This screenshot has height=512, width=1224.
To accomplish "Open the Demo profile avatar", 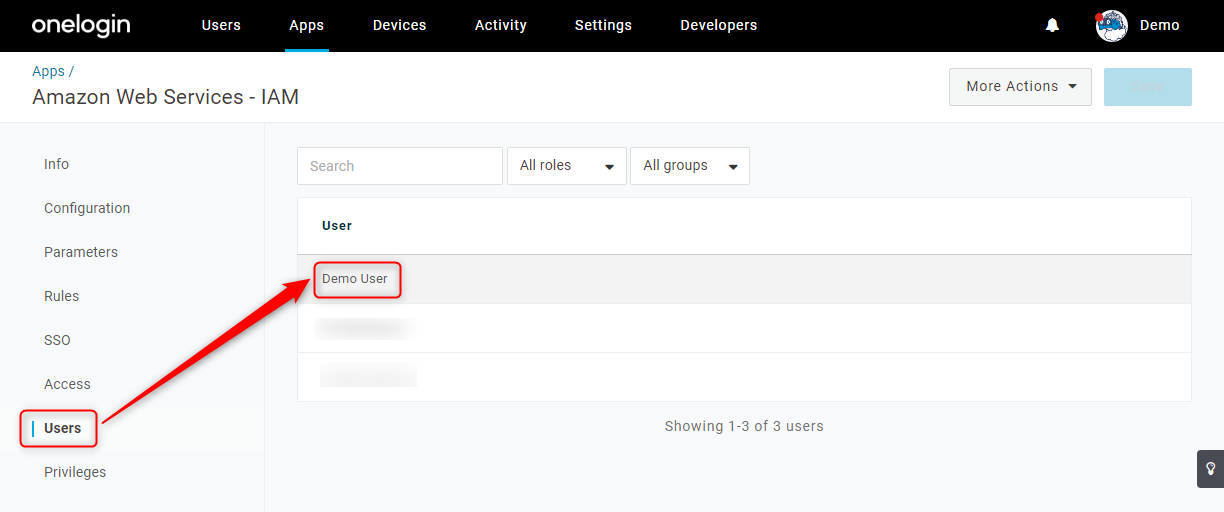I will tap(1112, 26).
